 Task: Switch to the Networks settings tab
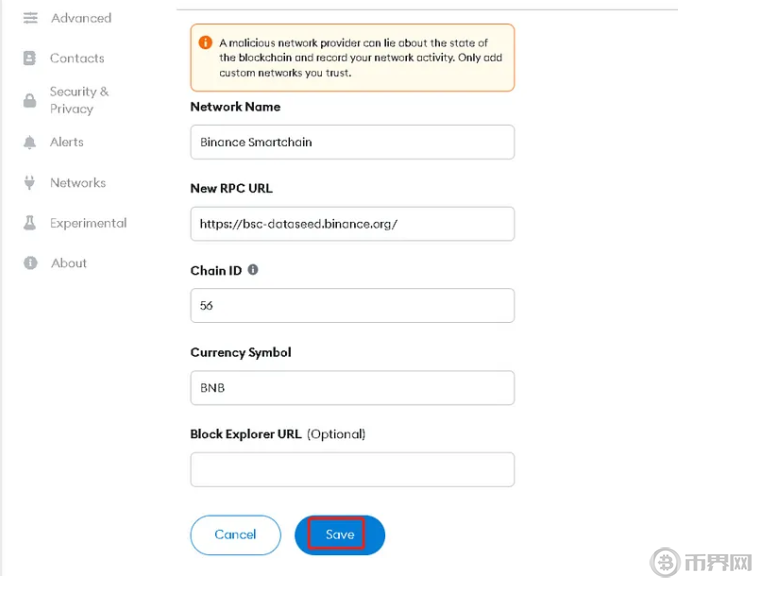[x=78, y=183]
